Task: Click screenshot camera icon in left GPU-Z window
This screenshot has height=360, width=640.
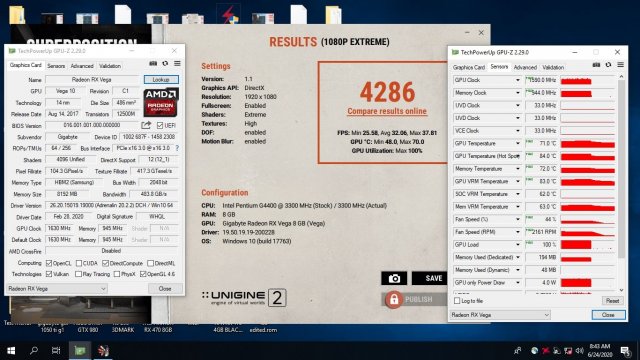Action: [153, 64]
